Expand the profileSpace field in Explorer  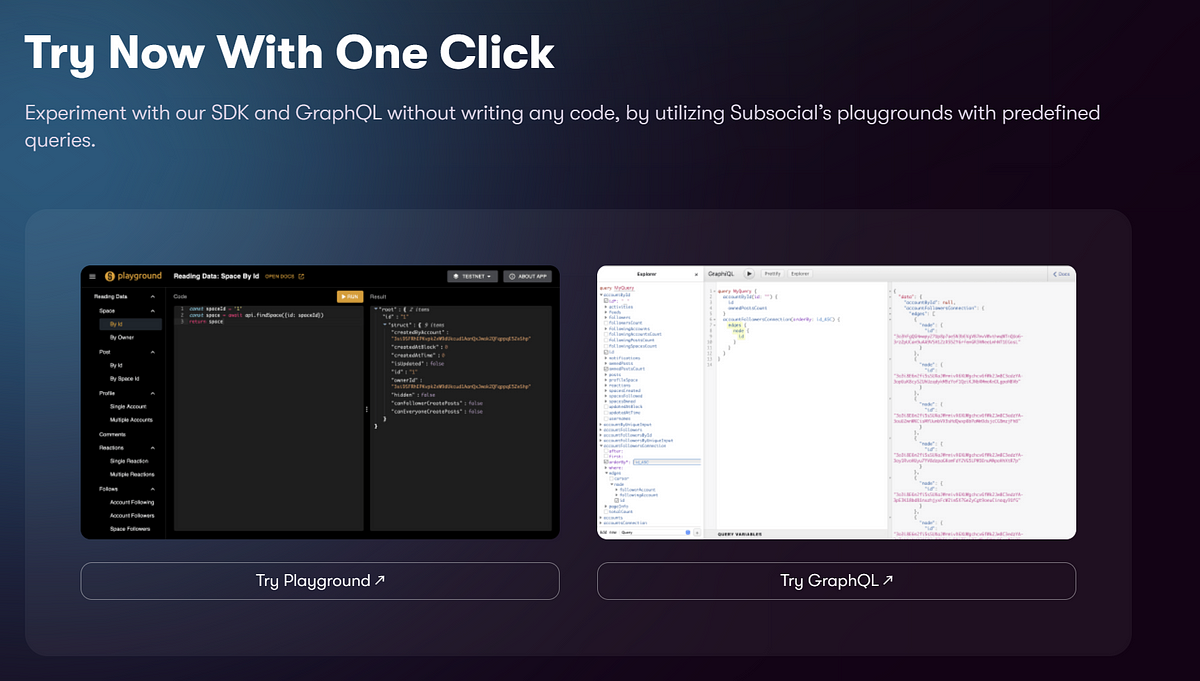pyautogui.click(x=606, y=380)
